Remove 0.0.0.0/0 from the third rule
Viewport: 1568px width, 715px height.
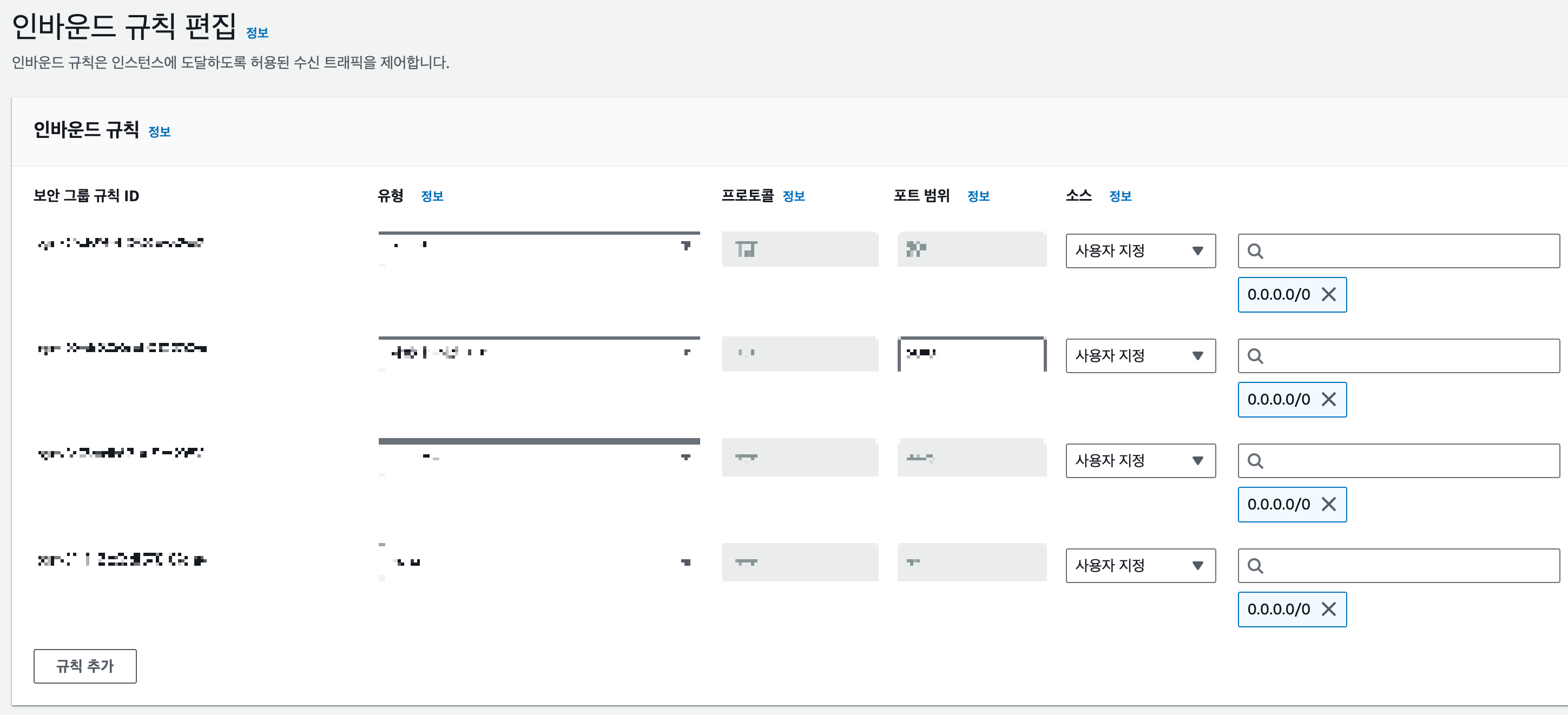pyautogui.click(x=1329, y=505)
